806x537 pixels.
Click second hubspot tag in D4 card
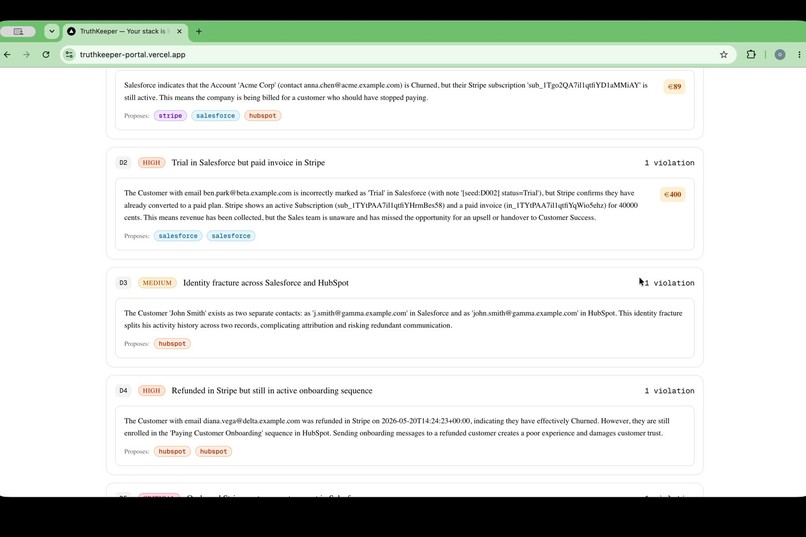pos(213,452)
